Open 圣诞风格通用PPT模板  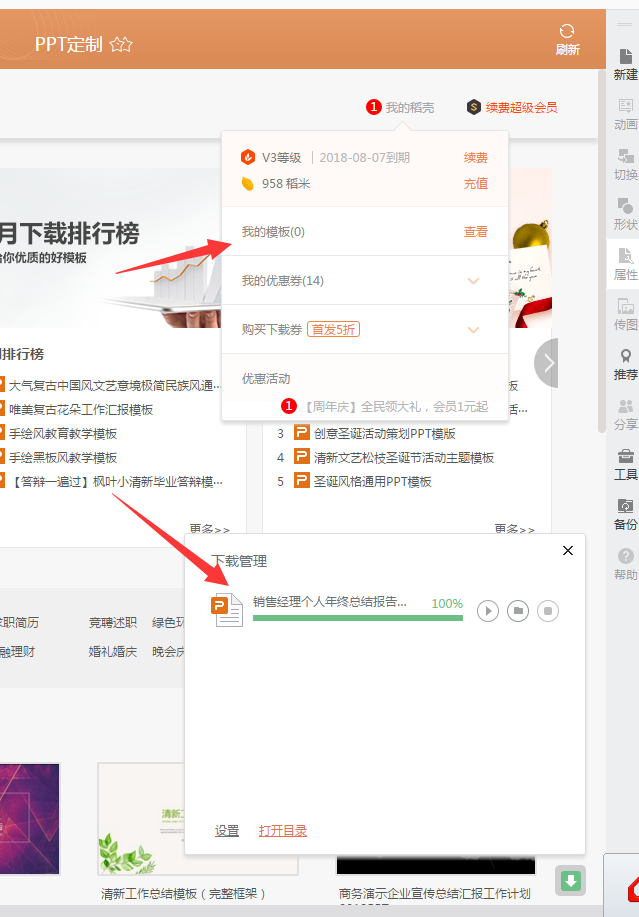372,481
